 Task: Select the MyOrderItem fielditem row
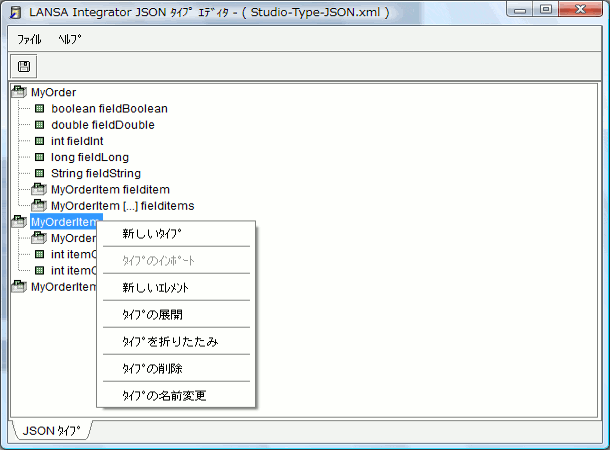[x=110, y=189]
